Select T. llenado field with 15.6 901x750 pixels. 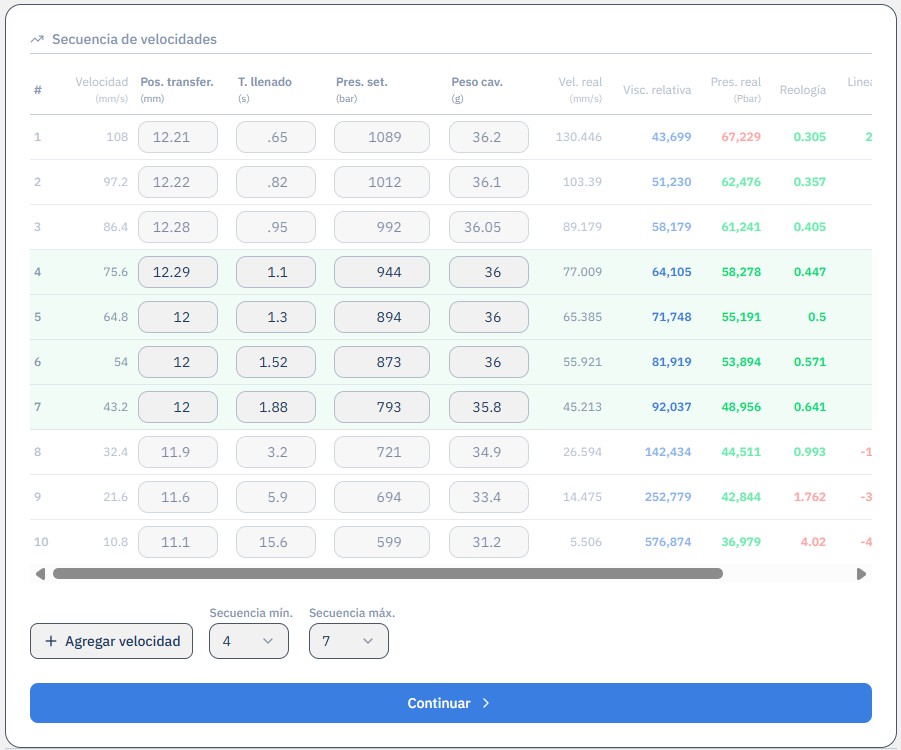[276, 542]
